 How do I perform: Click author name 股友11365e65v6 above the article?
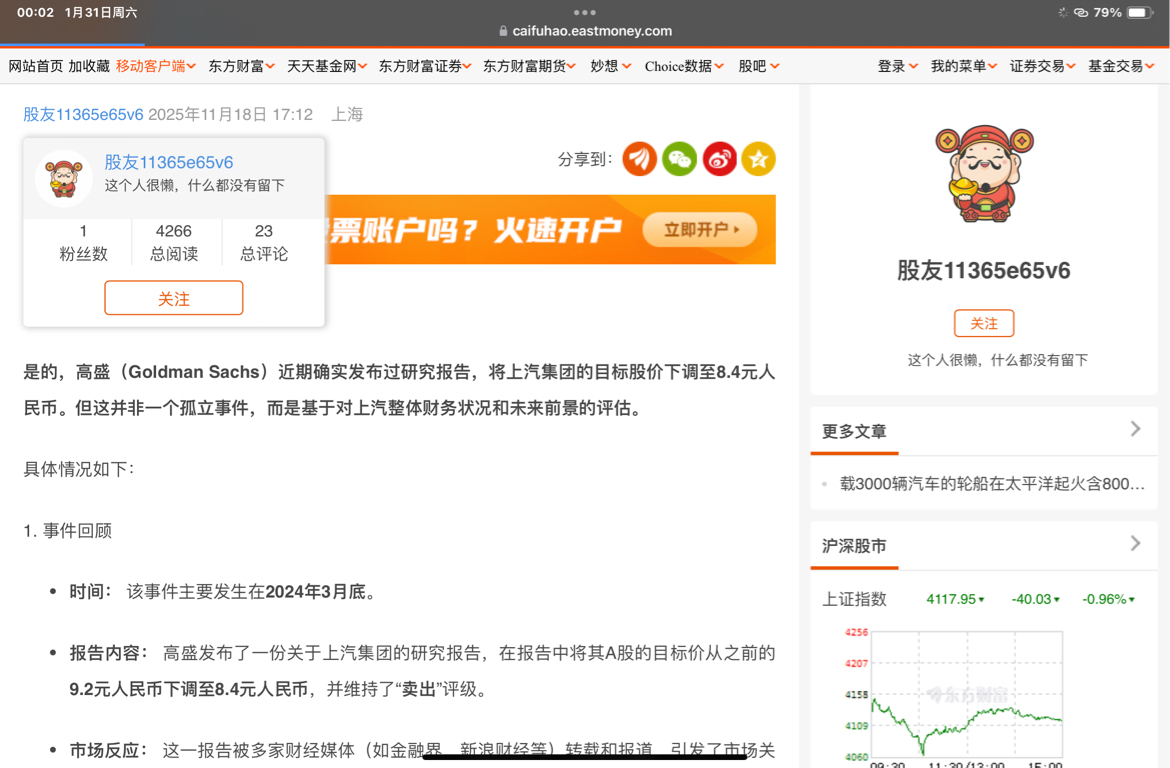coord(83,114)
